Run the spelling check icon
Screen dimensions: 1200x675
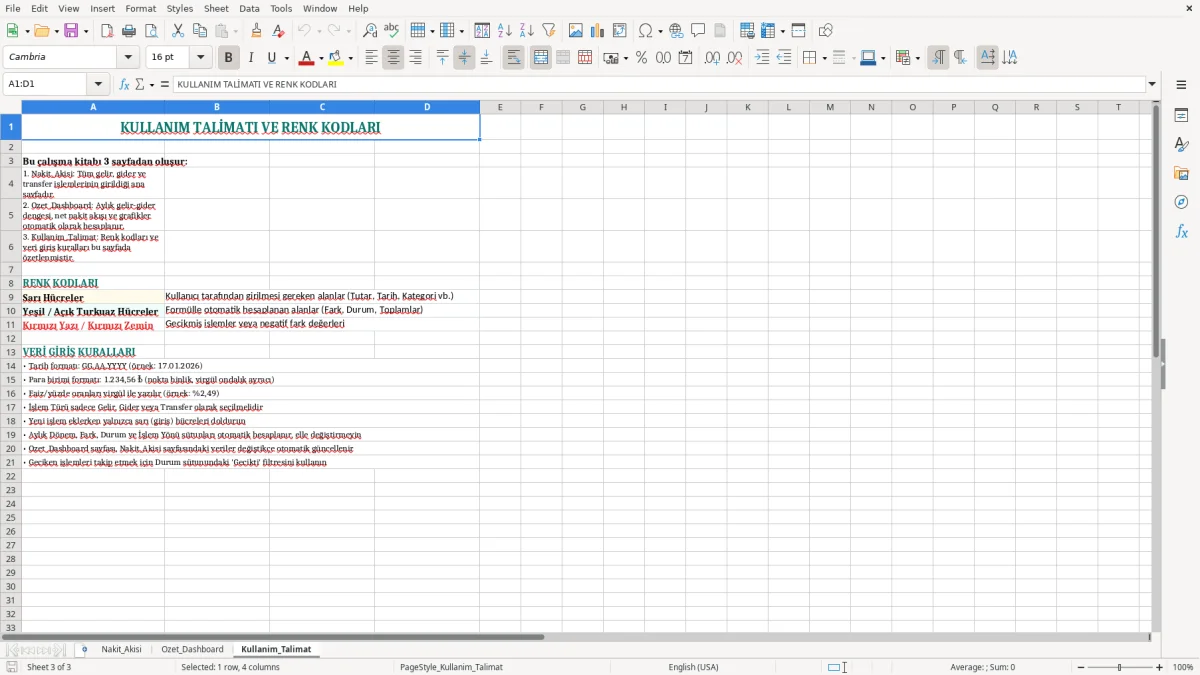391,31
